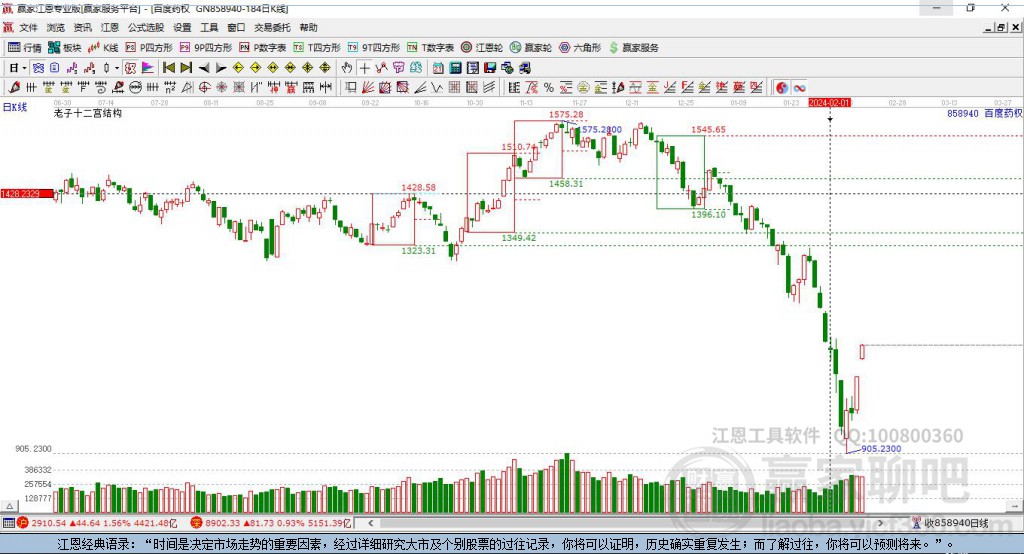Image resolution: width=1024 pixels, height=554 pixels.
Task: Open the P四方形 tool
Action: click(x=149, y=48)
